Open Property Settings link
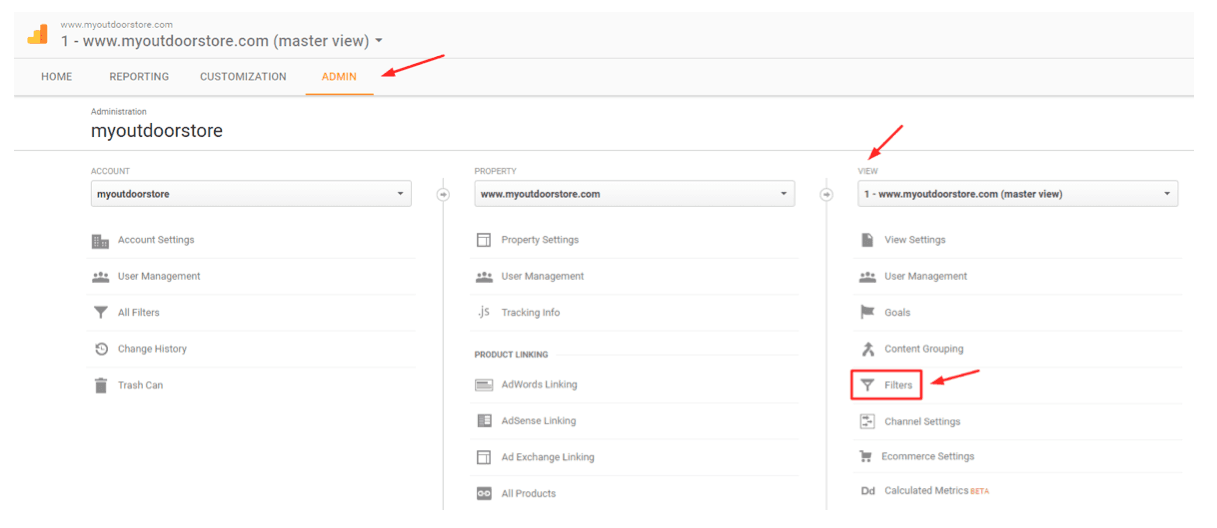Screen dimensions: 1217x528 [540, 240]
